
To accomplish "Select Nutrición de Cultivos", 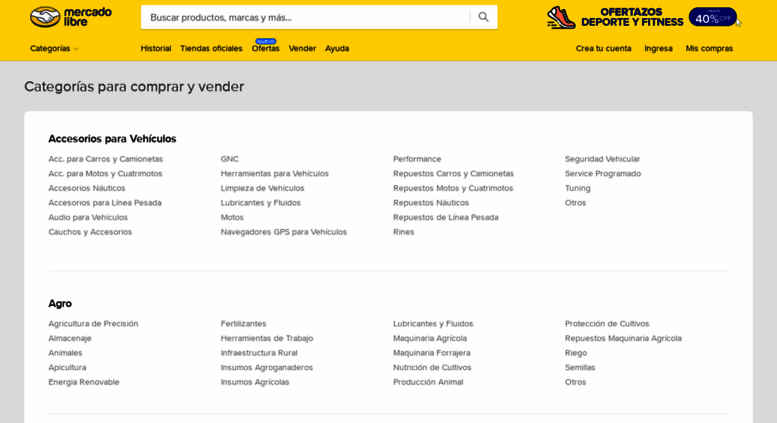I will [432, 368].
